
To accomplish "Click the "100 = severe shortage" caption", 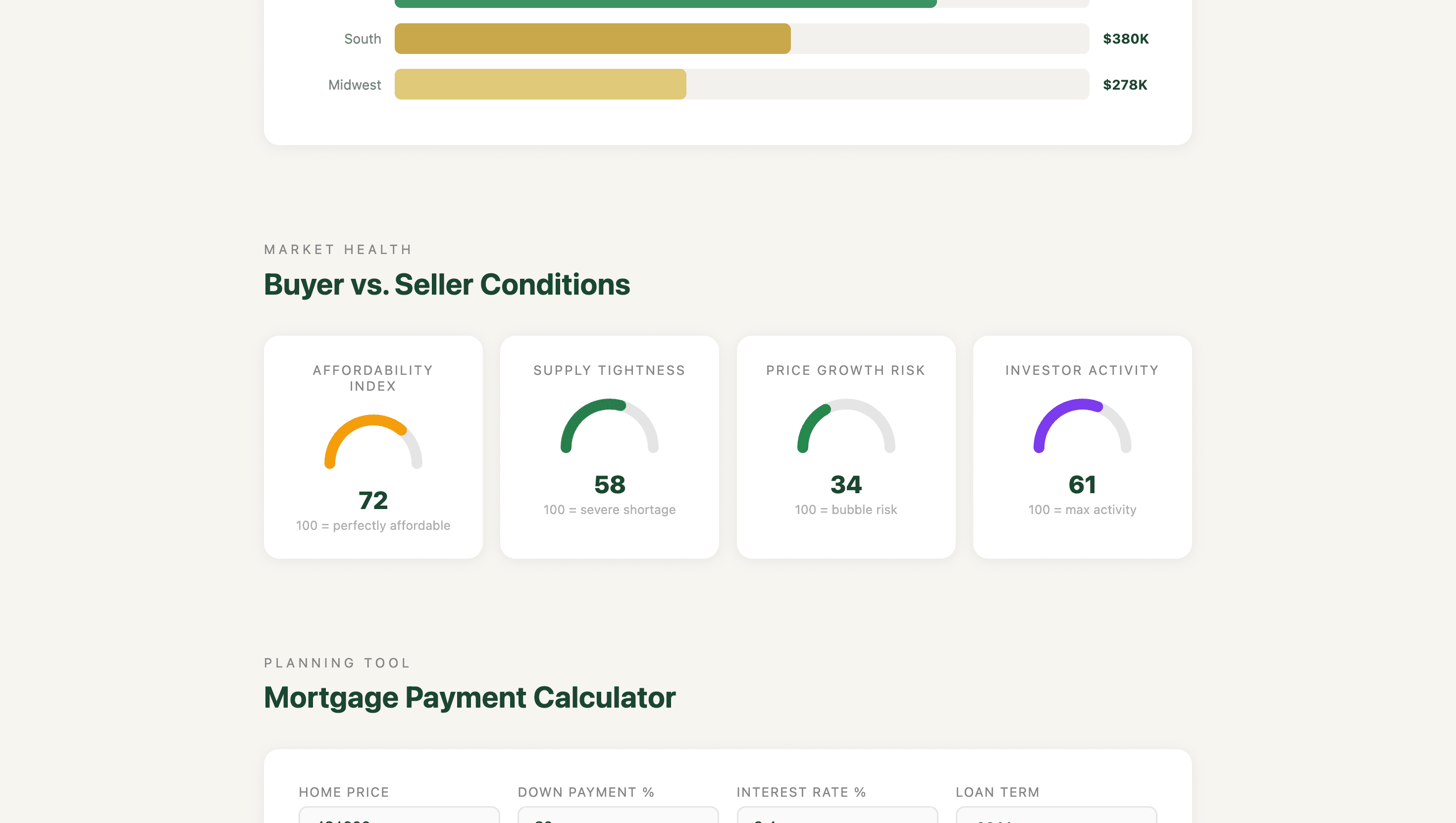I will [609, 509].
